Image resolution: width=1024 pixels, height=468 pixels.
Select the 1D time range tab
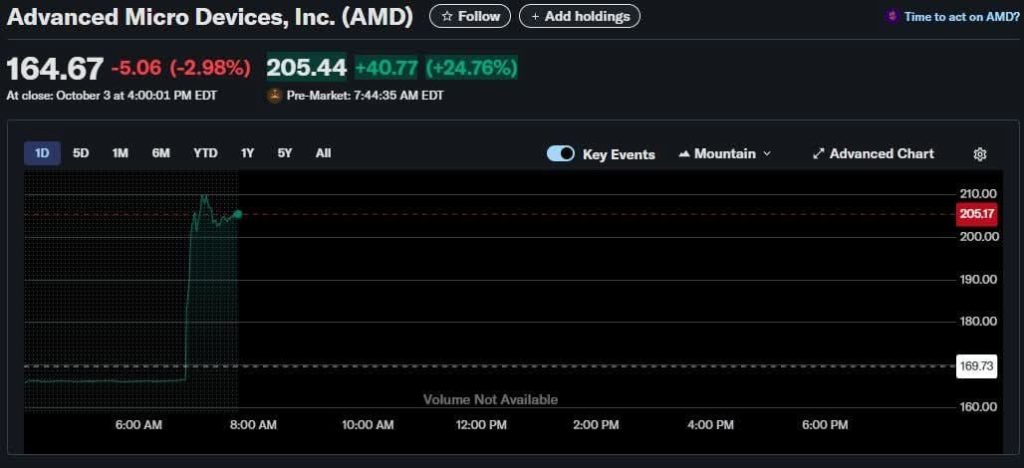[42, 153]
